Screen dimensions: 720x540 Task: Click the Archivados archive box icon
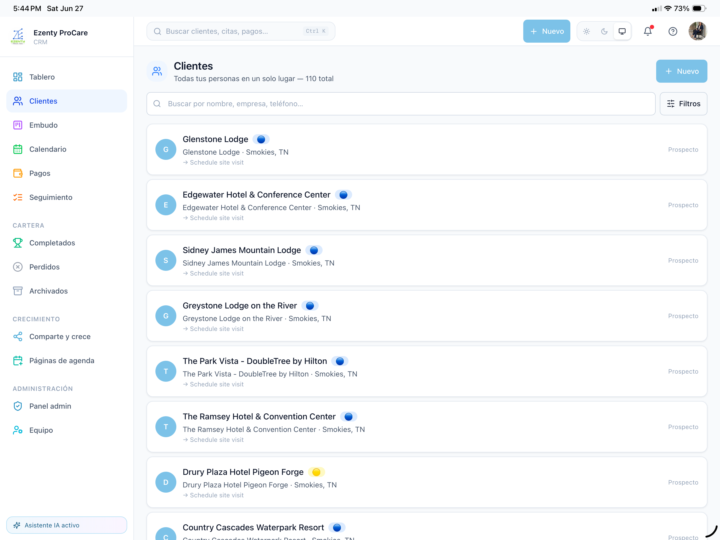[x=17, y=291]
